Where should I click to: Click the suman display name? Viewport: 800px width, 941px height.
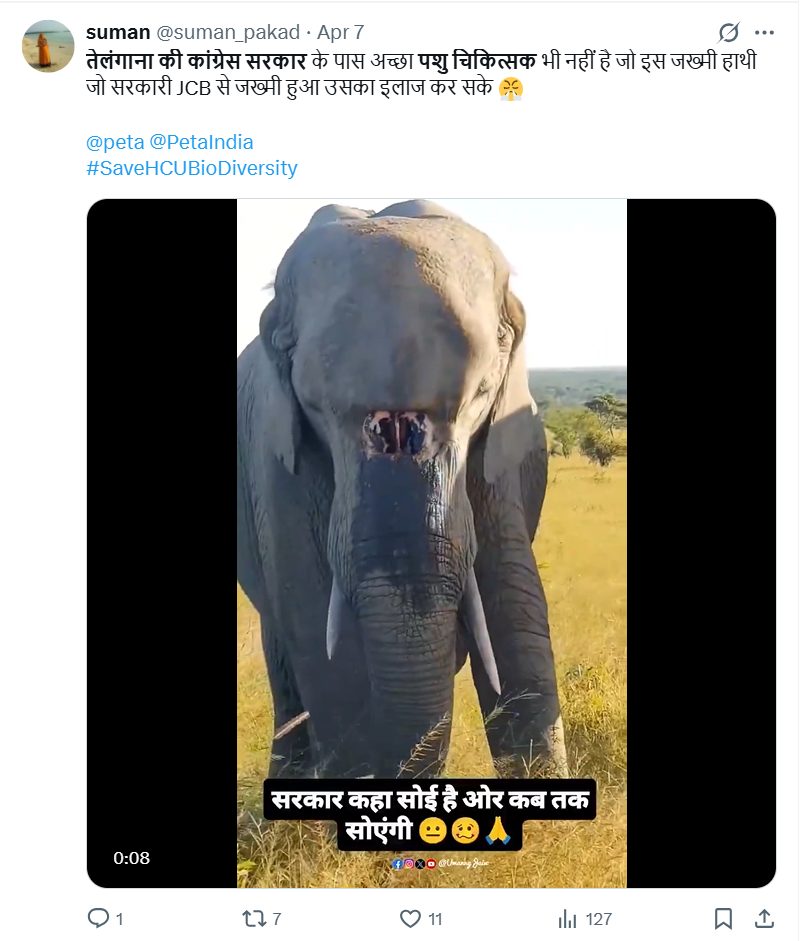118,32
